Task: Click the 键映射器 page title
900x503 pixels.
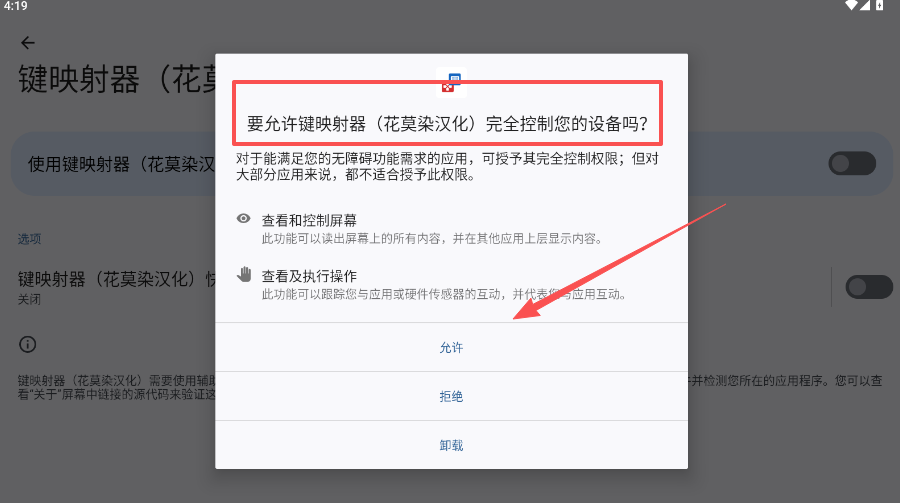Action: pyautogui.click(x=118, y=79)
